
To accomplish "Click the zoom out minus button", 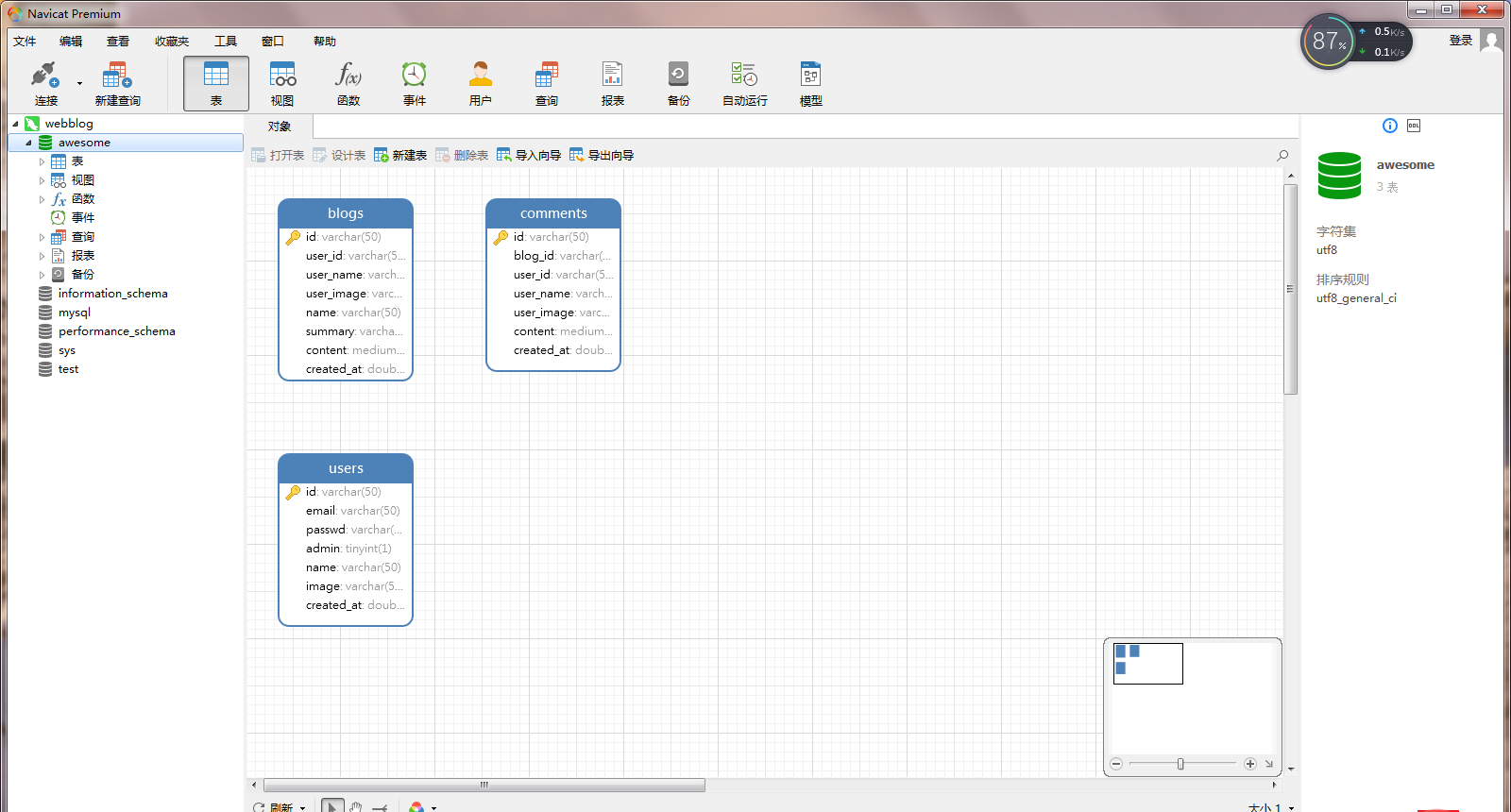I will 1116,764.
